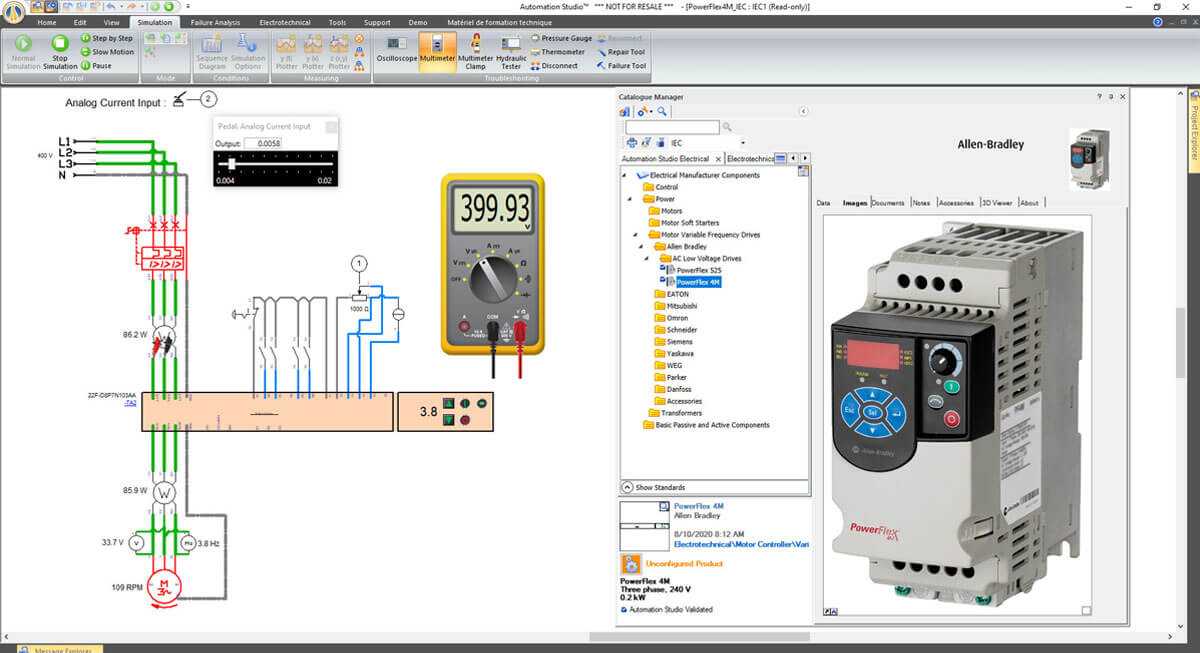Viewport: 1200px width, 653px height.
Task: Open the Electrotechnical Motor Controller path link
Action: click(740, 544)
